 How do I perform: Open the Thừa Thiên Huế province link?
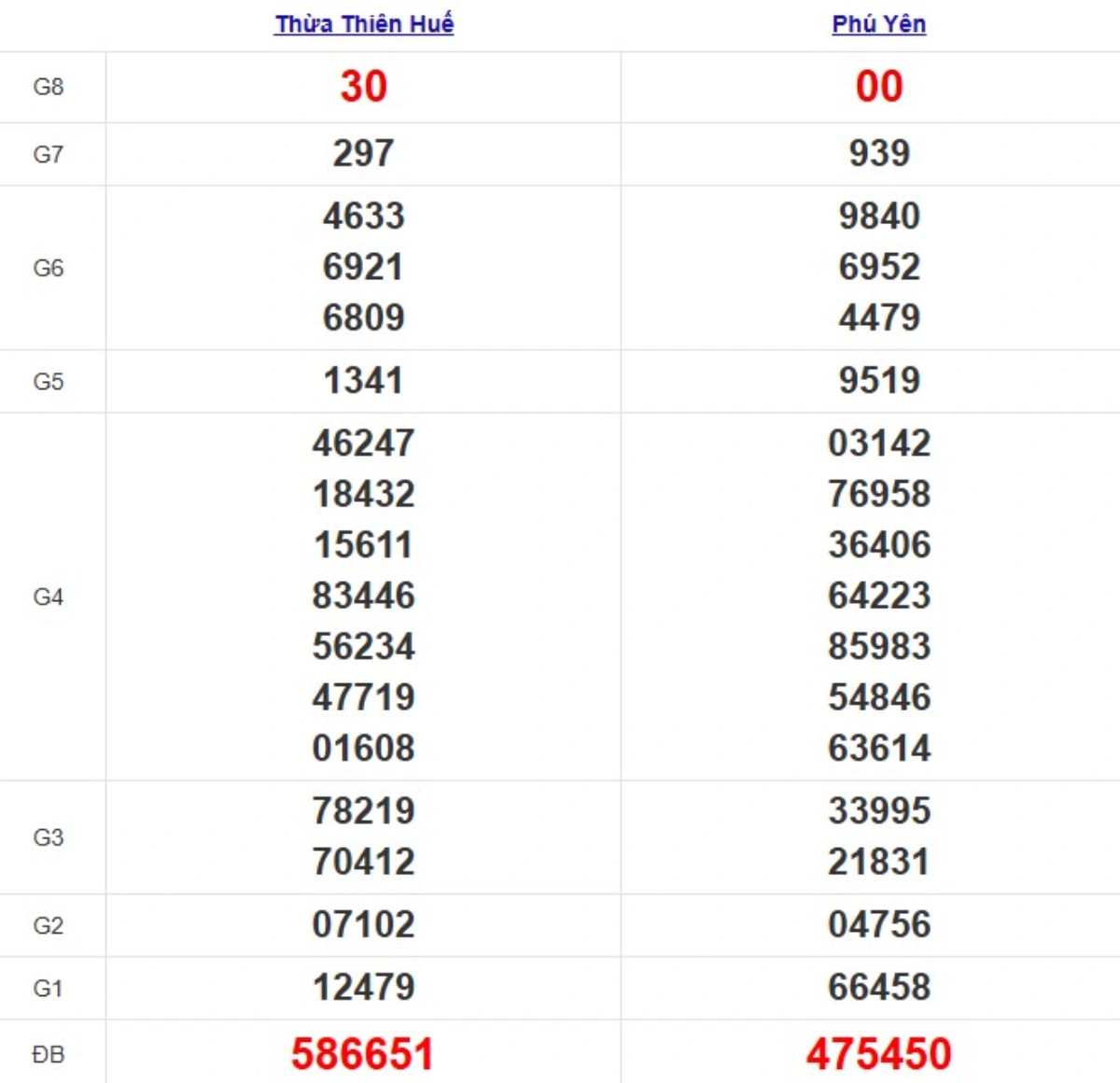click(x=364, y=24)
